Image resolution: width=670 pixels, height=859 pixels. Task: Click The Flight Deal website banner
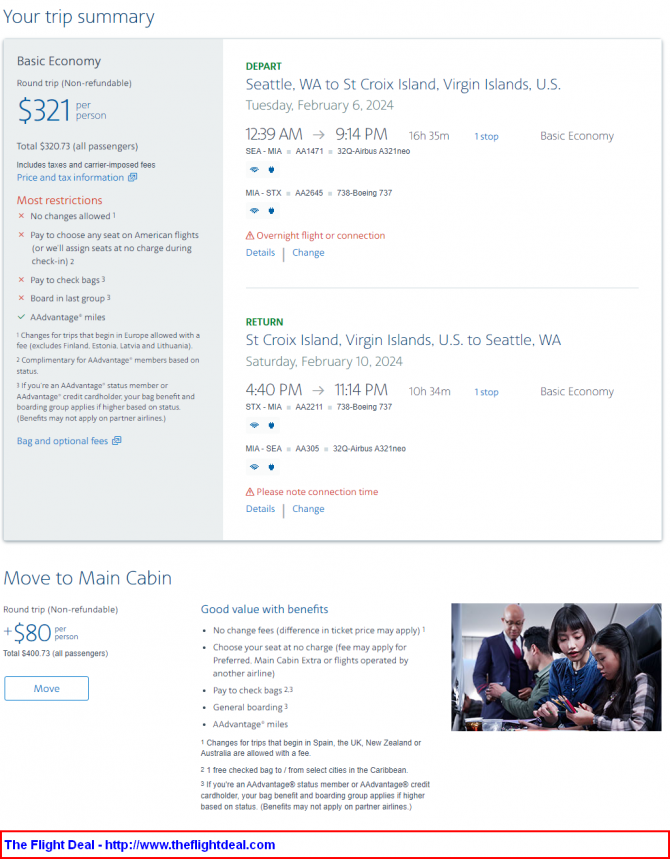(x=335, y=845)
